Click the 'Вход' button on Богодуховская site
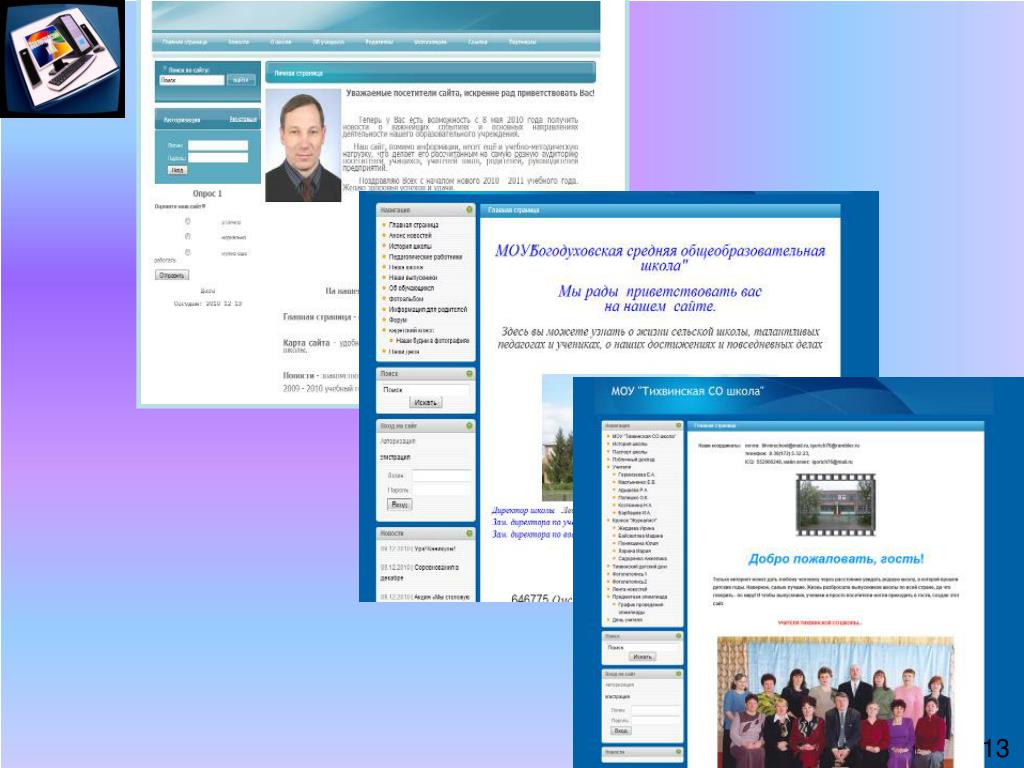The width and height of the screenshot is (1024, 768). pyautogui.click(x=400, y=504)
